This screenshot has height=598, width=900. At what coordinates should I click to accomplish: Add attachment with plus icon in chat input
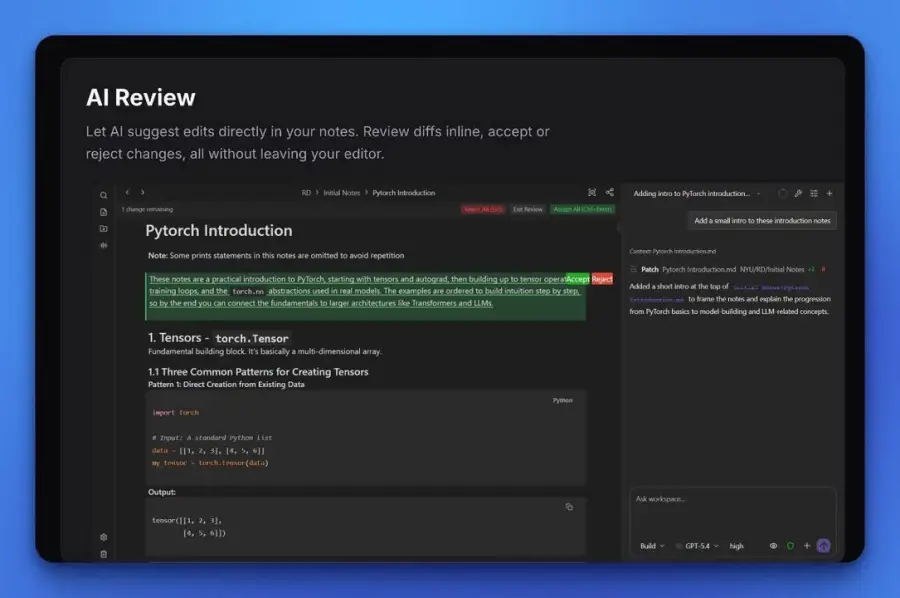point(807,546)
